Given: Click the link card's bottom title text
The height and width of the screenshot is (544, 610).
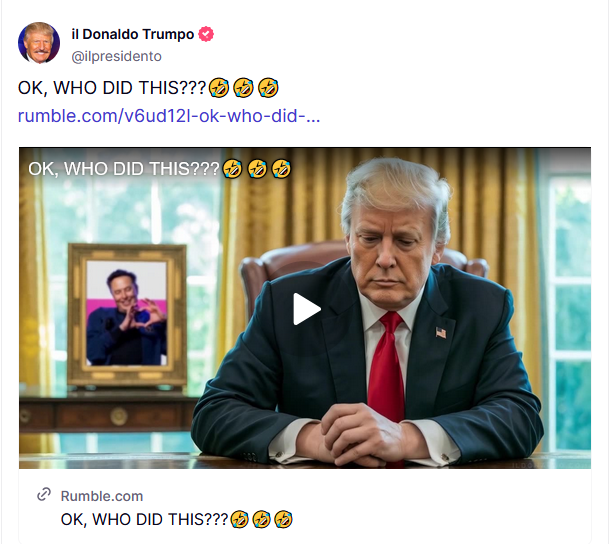Looking at the screenshot, I should click(176, 519).
